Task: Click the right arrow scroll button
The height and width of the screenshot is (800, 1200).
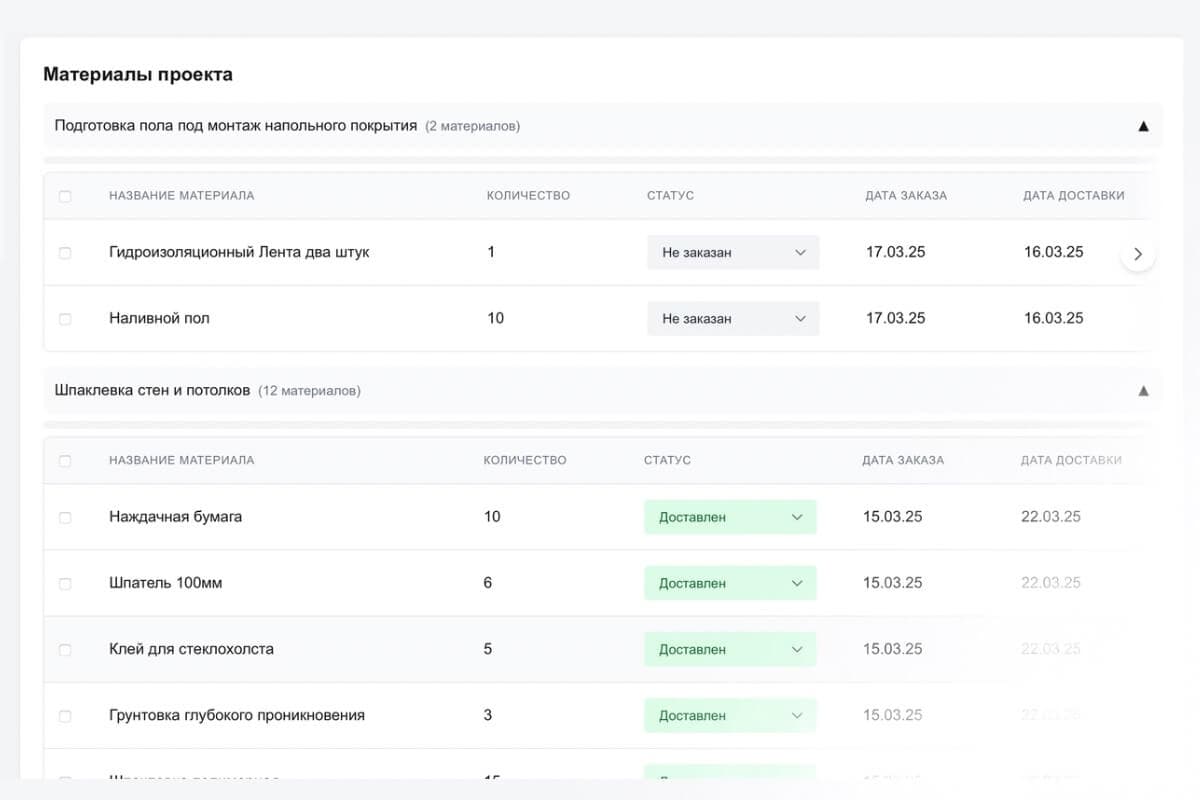Action: [1137, 253]
